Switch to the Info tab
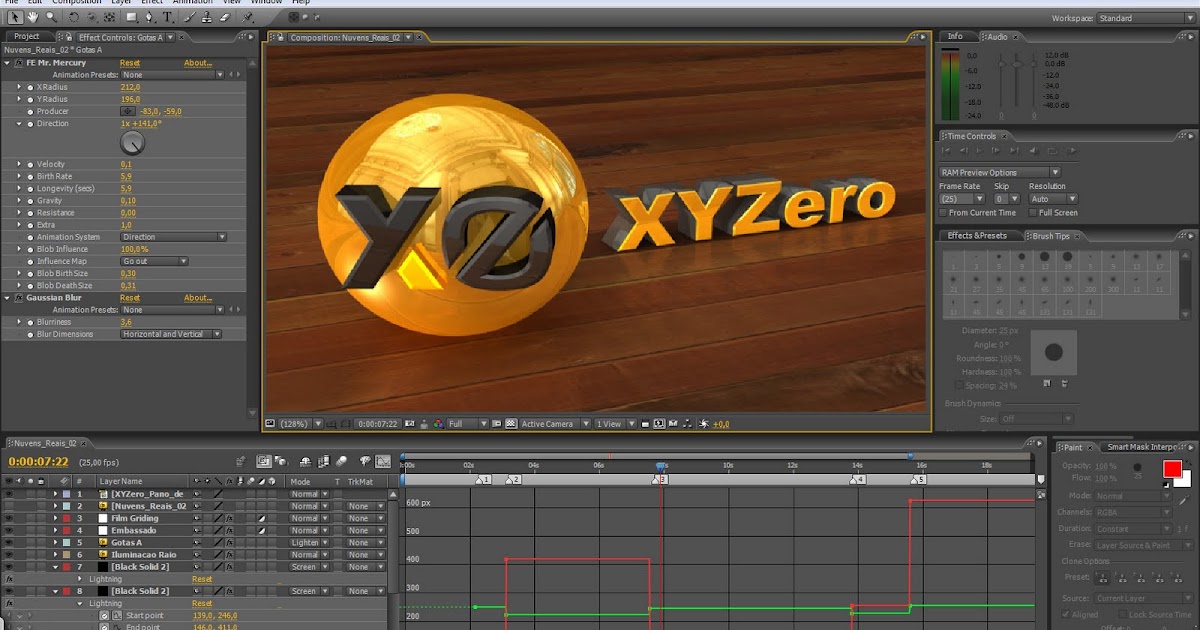 [955, 36]
